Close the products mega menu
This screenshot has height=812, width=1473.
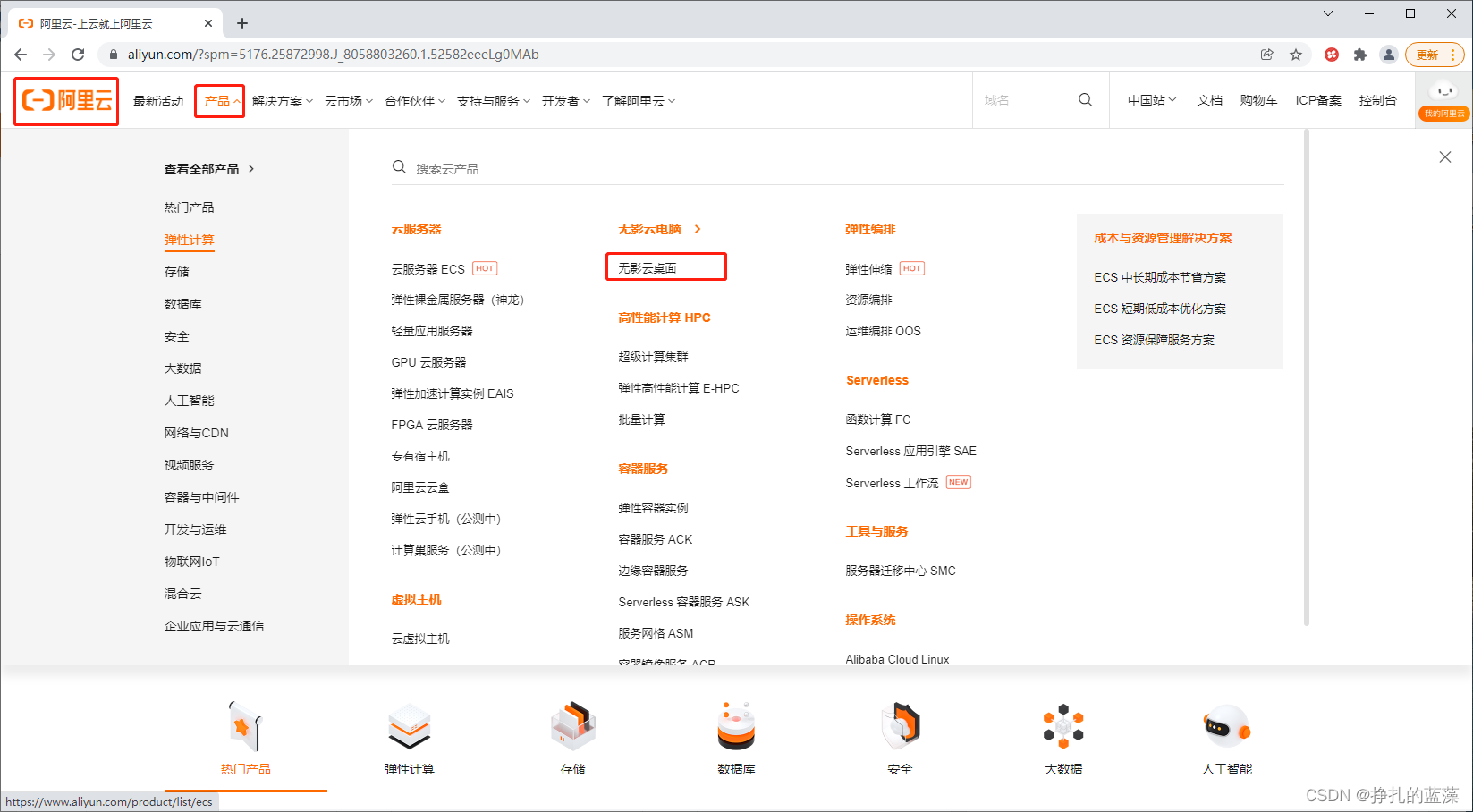1444,156
